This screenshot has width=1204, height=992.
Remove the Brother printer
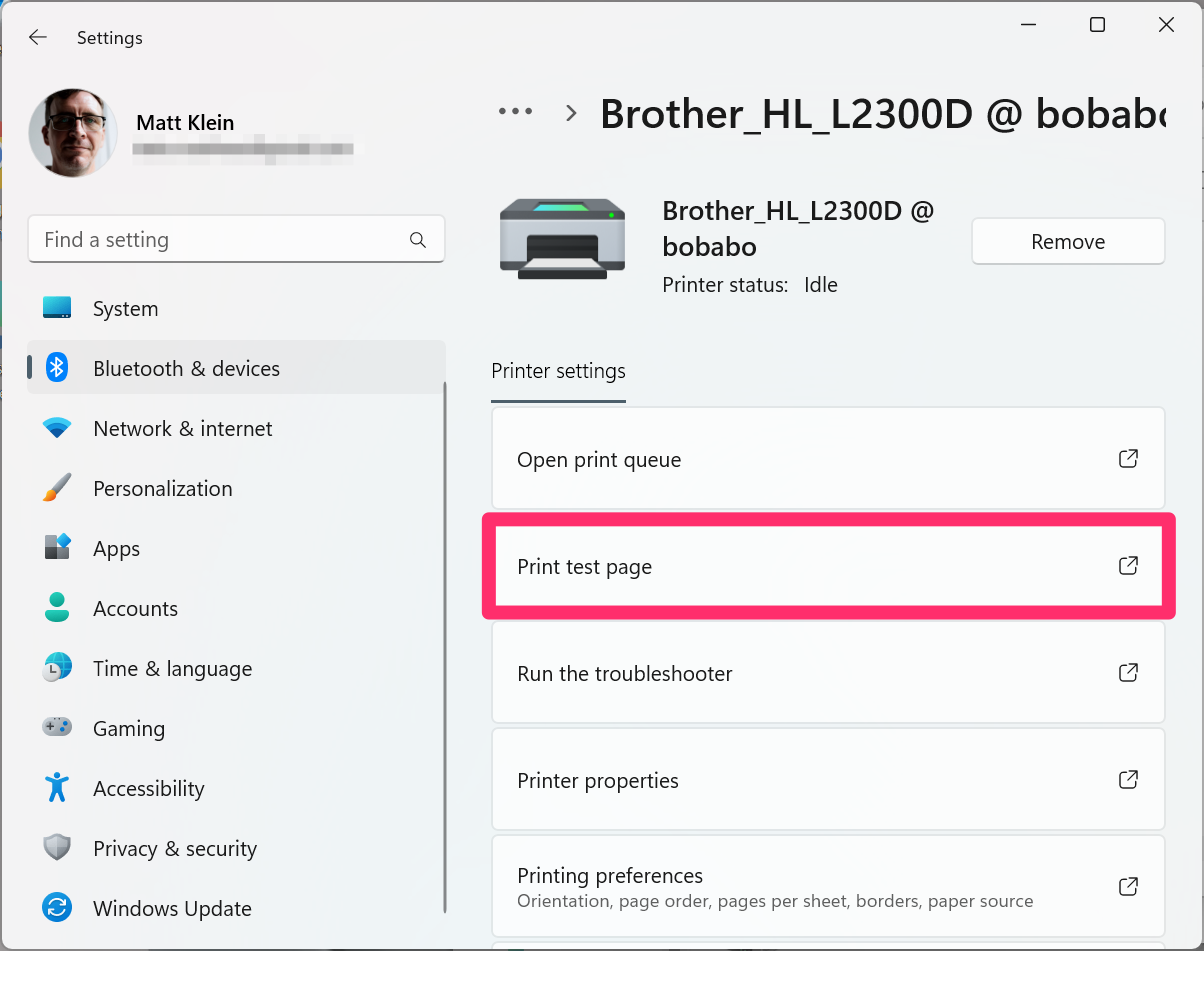tap(1068, 241)
